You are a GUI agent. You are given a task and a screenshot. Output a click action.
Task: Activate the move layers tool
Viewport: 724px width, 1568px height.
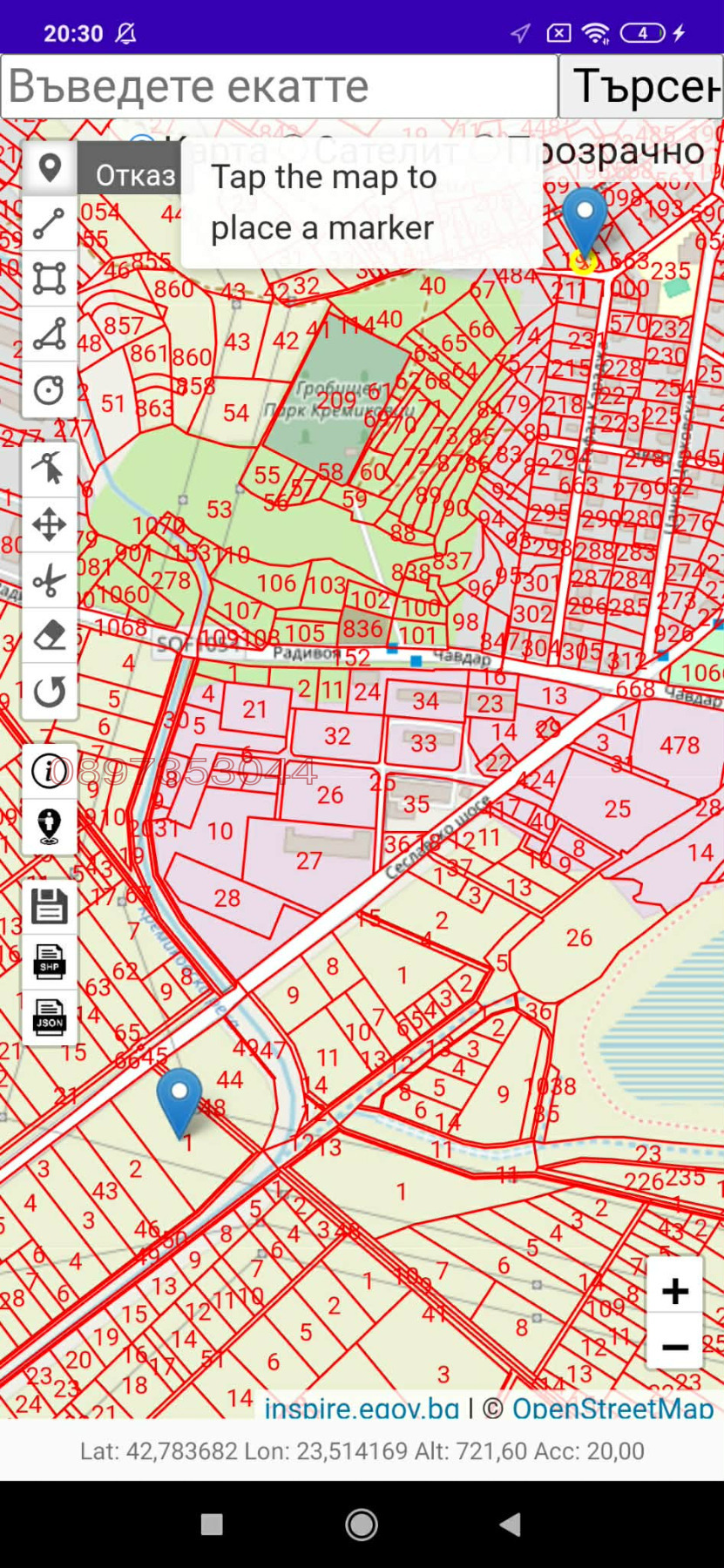pos(50,524)
